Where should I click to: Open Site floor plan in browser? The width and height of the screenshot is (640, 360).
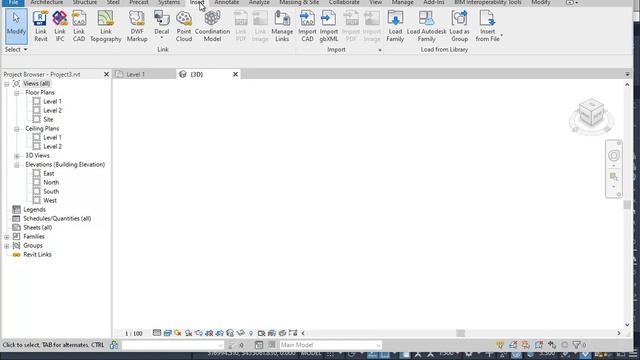(x=48, y=119)
